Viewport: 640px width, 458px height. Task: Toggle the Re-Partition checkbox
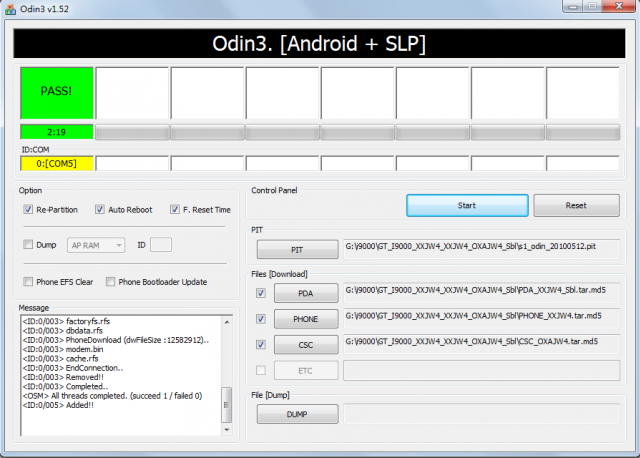(x=28, y=209)
